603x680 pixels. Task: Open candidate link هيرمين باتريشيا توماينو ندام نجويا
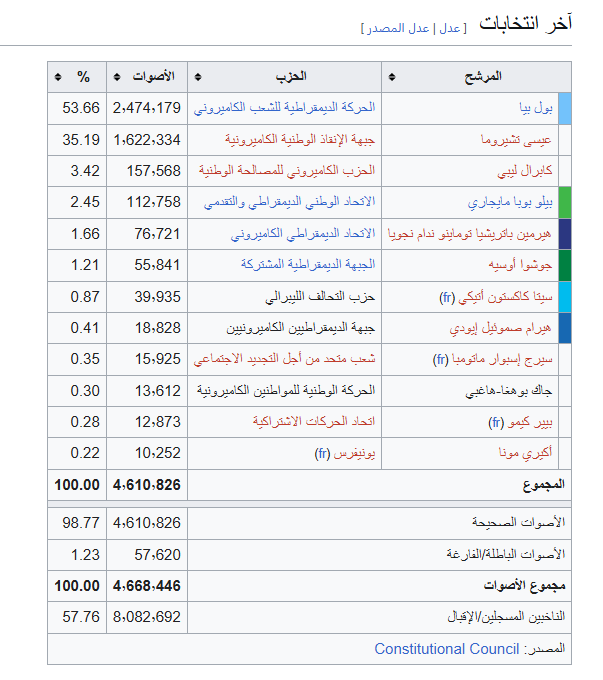(x=469, y=234)
